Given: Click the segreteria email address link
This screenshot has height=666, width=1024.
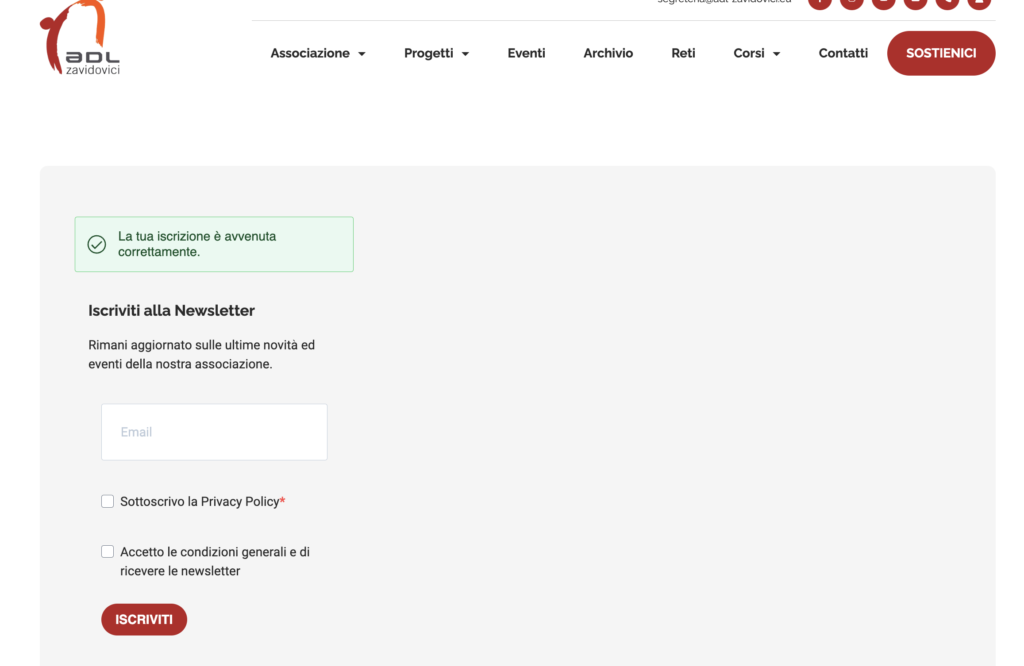Looking at the screenshot, I should (x=724, y=3).
